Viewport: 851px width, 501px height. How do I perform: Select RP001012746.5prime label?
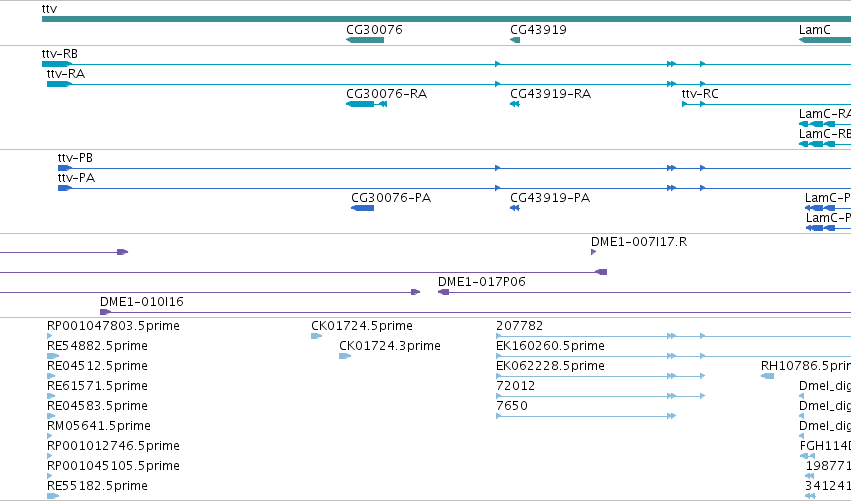coord(113,446)
